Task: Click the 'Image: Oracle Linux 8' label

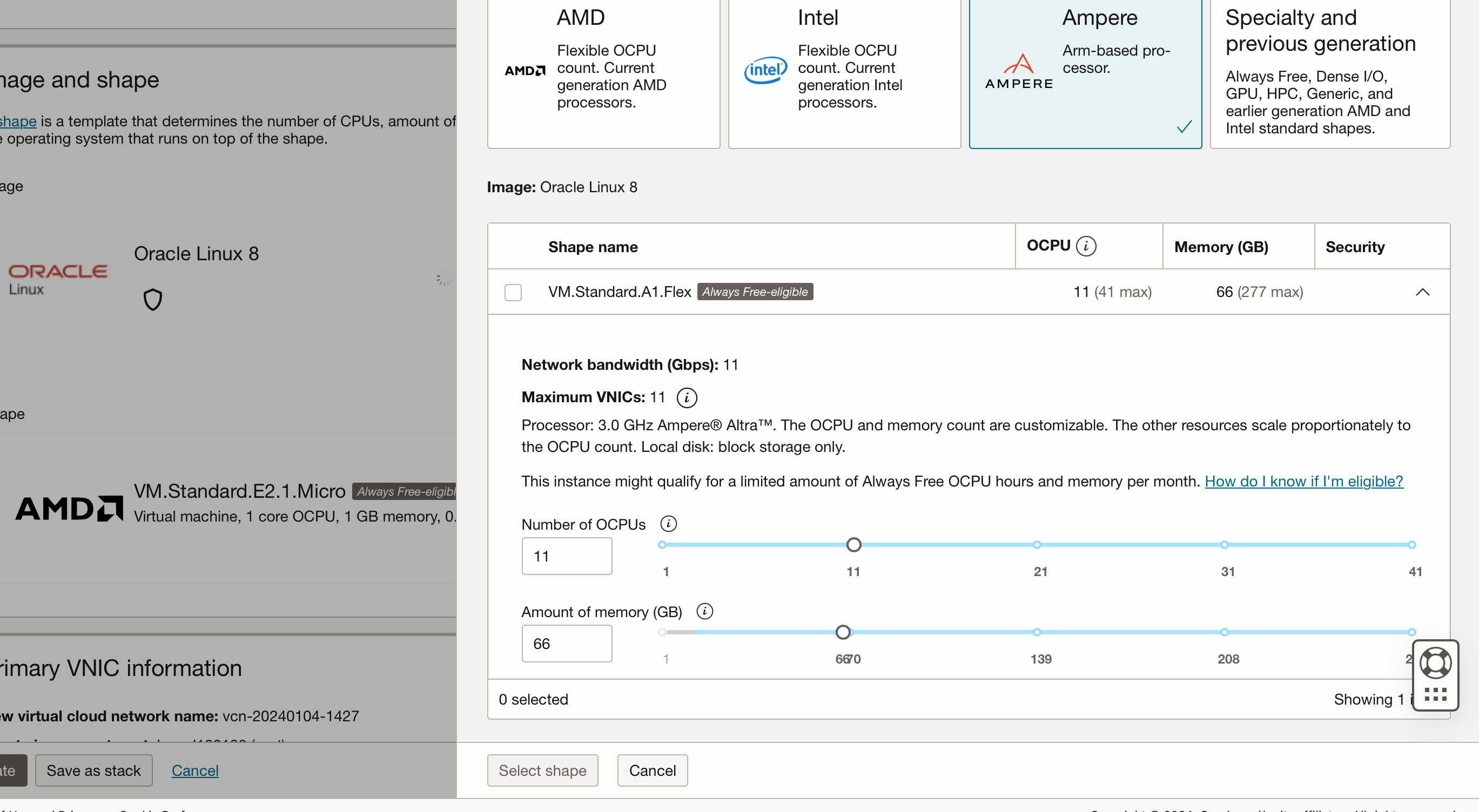Action: [x=562, y=187]
